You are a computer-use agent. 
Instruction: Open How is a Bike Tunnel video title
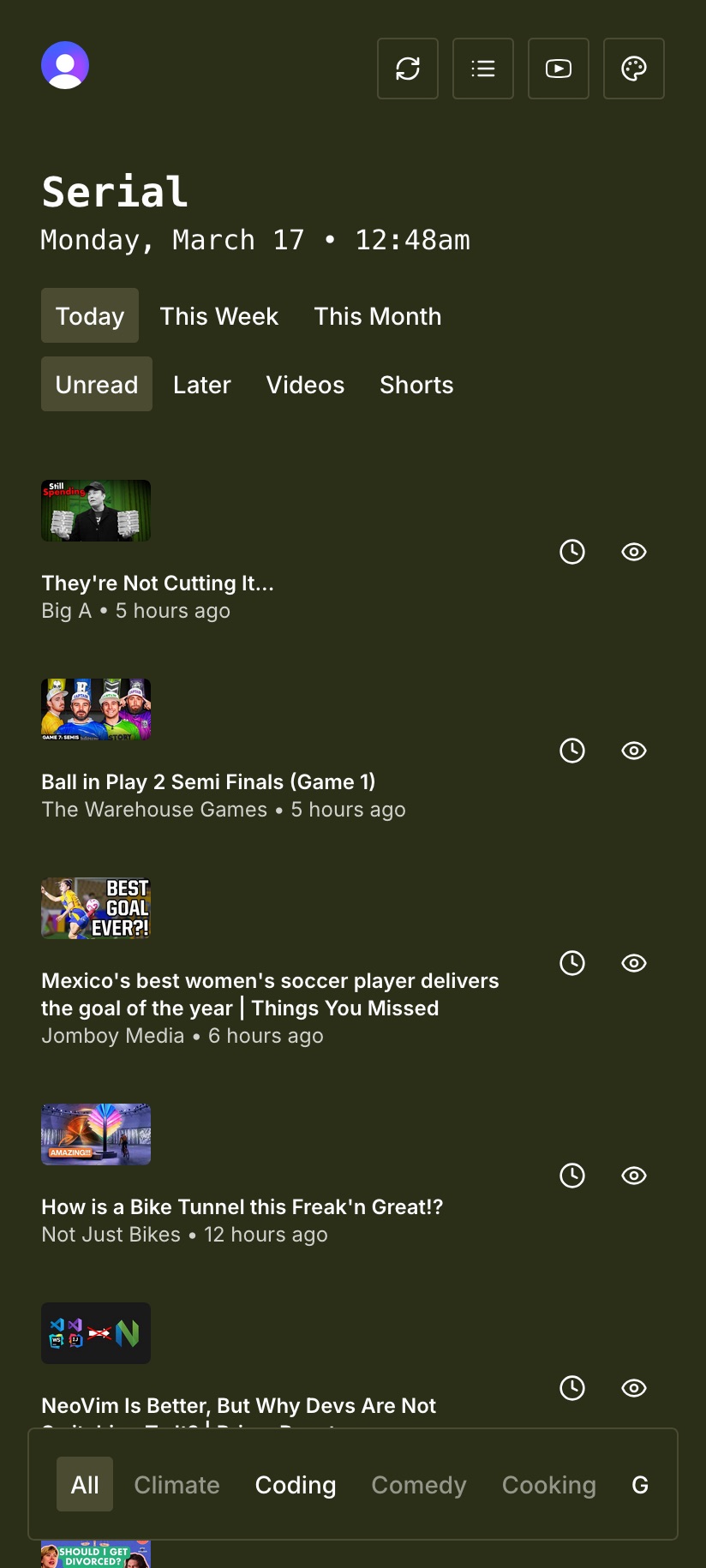click(x=242, y=1206)
